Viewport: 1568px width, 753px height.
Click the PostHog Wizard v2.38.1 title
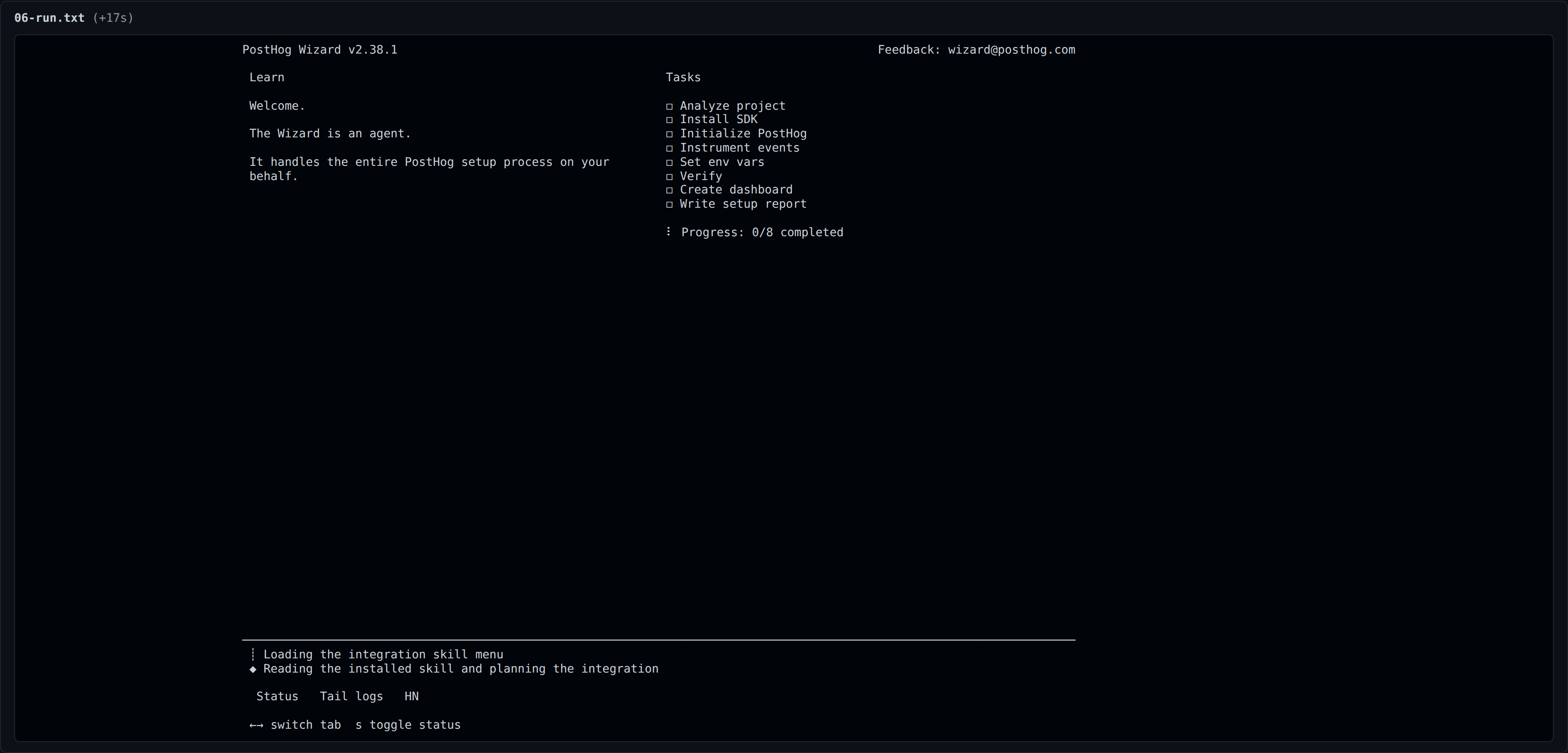pyautogui.click(x=320, y=50)
